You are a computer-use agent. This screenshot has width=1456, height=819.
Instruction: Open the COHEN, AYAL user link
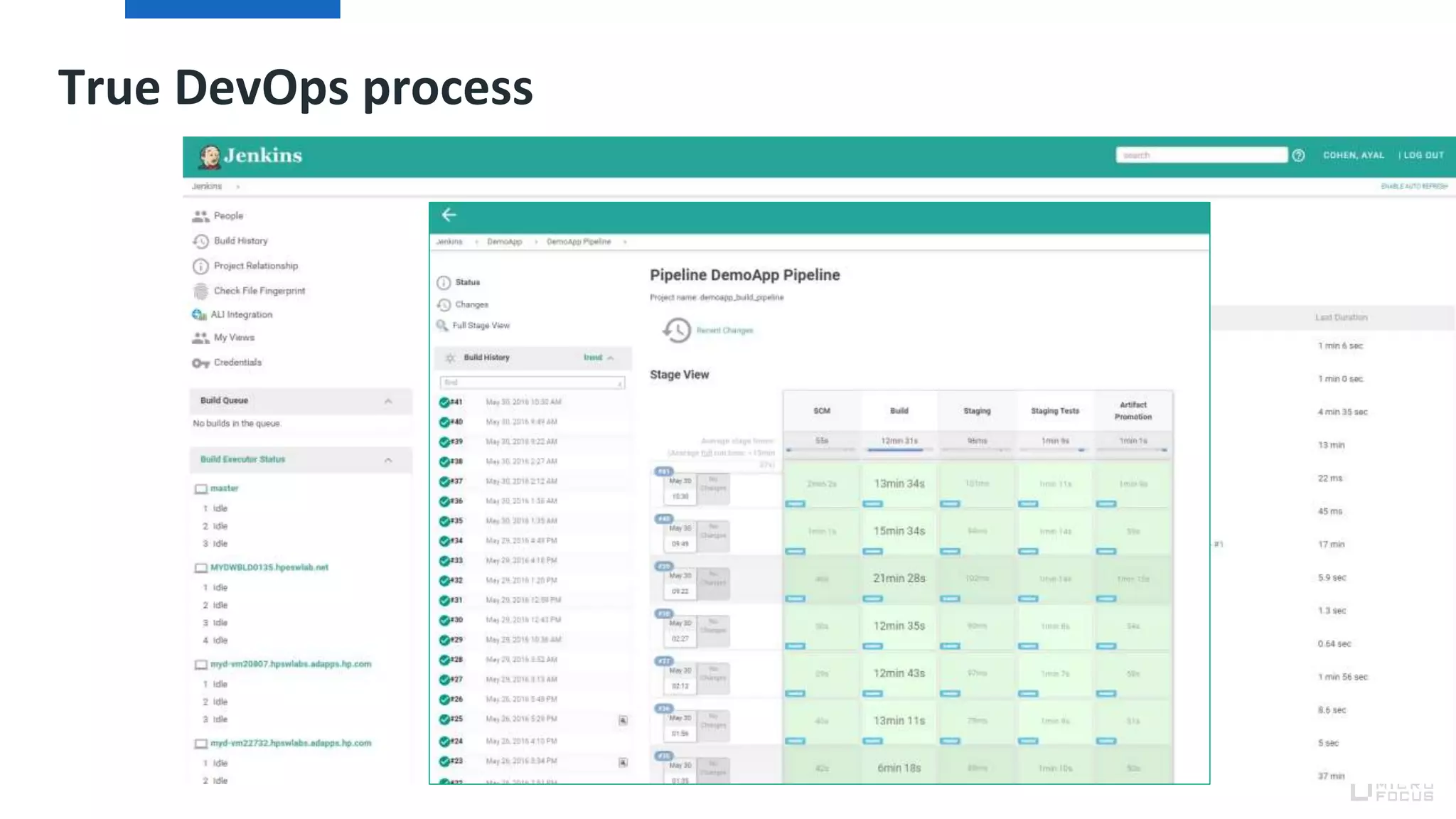[x=1354, y=155]
